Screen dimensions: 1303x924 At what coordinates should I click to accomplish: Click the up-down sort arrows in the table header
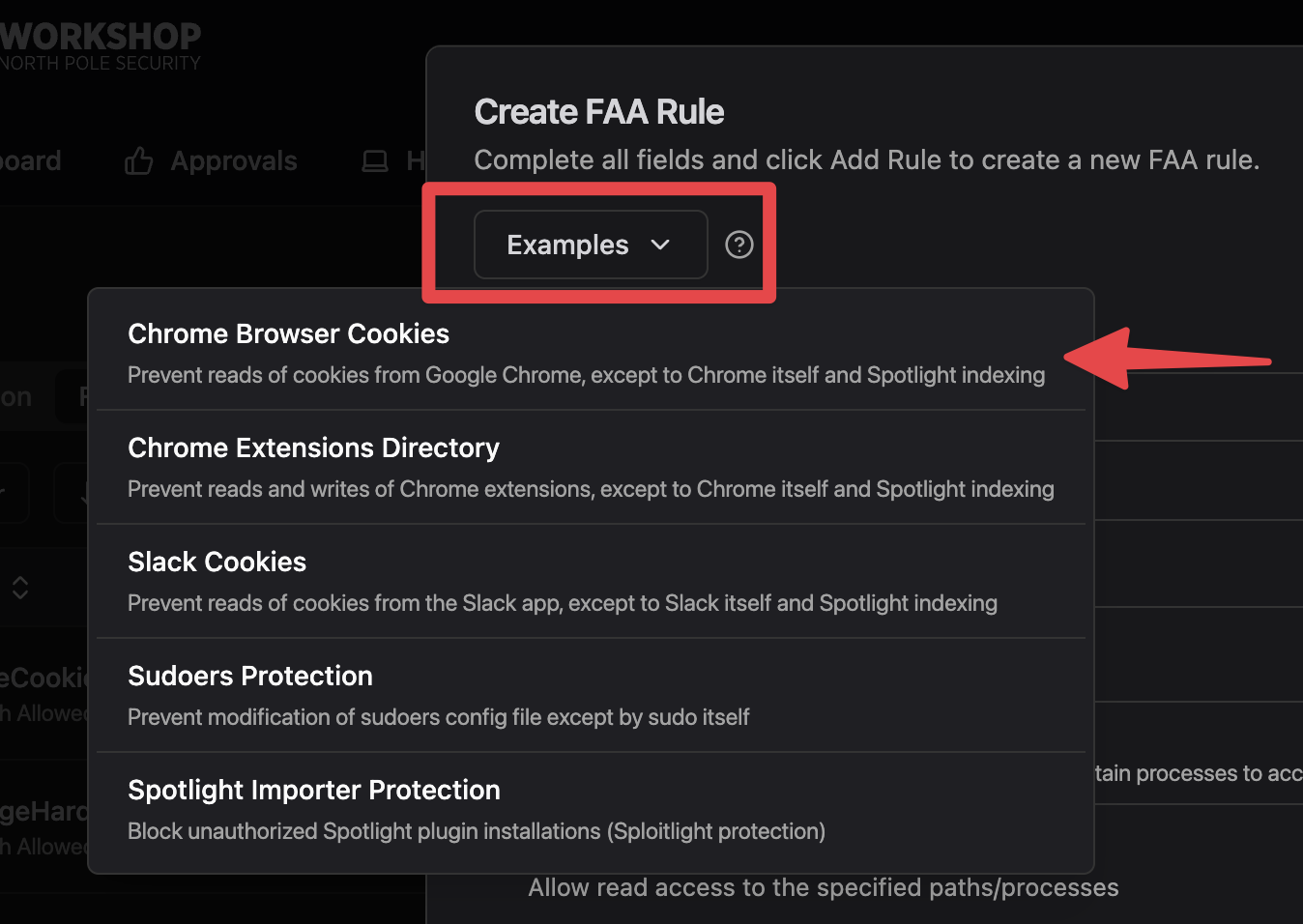coord(20,587)
